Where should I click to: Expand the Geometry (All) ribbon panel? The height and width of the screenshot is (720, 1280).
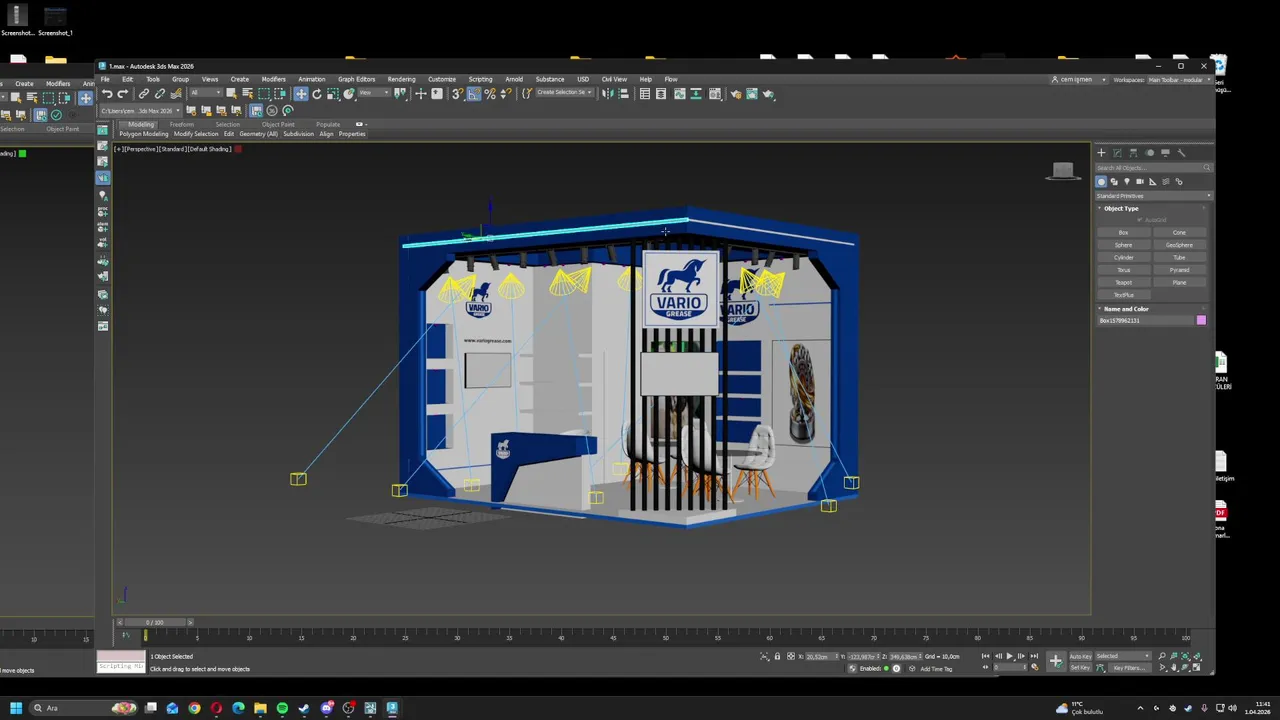click(x=259, y=134)
